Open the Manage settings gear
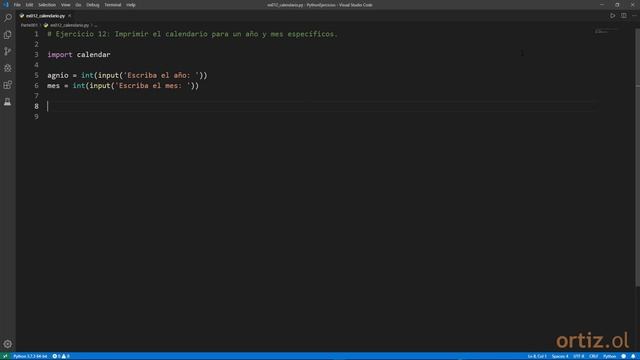 (x=8, y=344)
